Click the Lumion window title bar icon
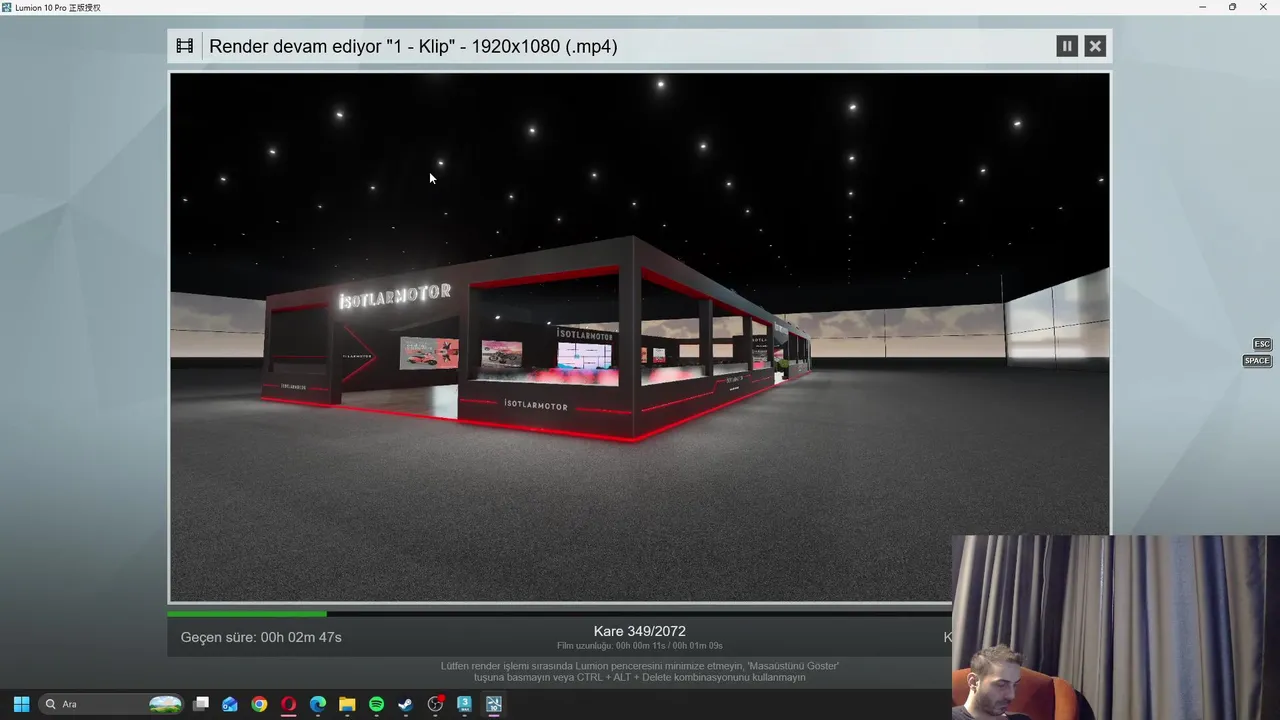 coord(7,7)
